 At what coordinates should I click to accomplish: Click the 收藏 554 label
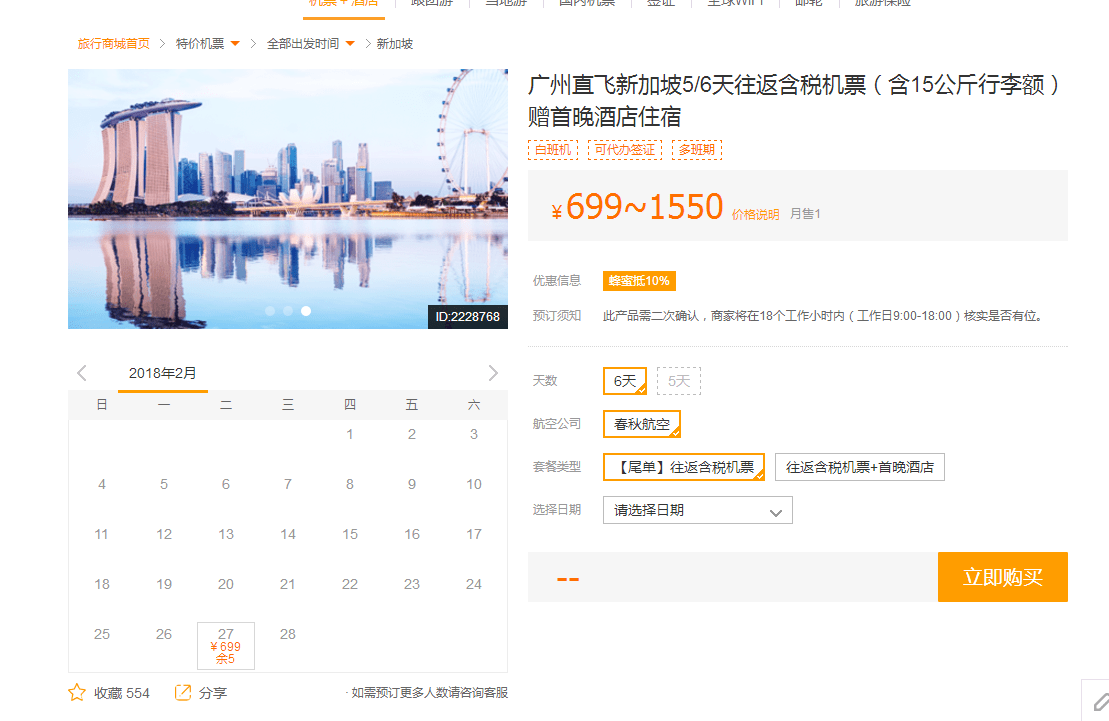coord(122,693)
